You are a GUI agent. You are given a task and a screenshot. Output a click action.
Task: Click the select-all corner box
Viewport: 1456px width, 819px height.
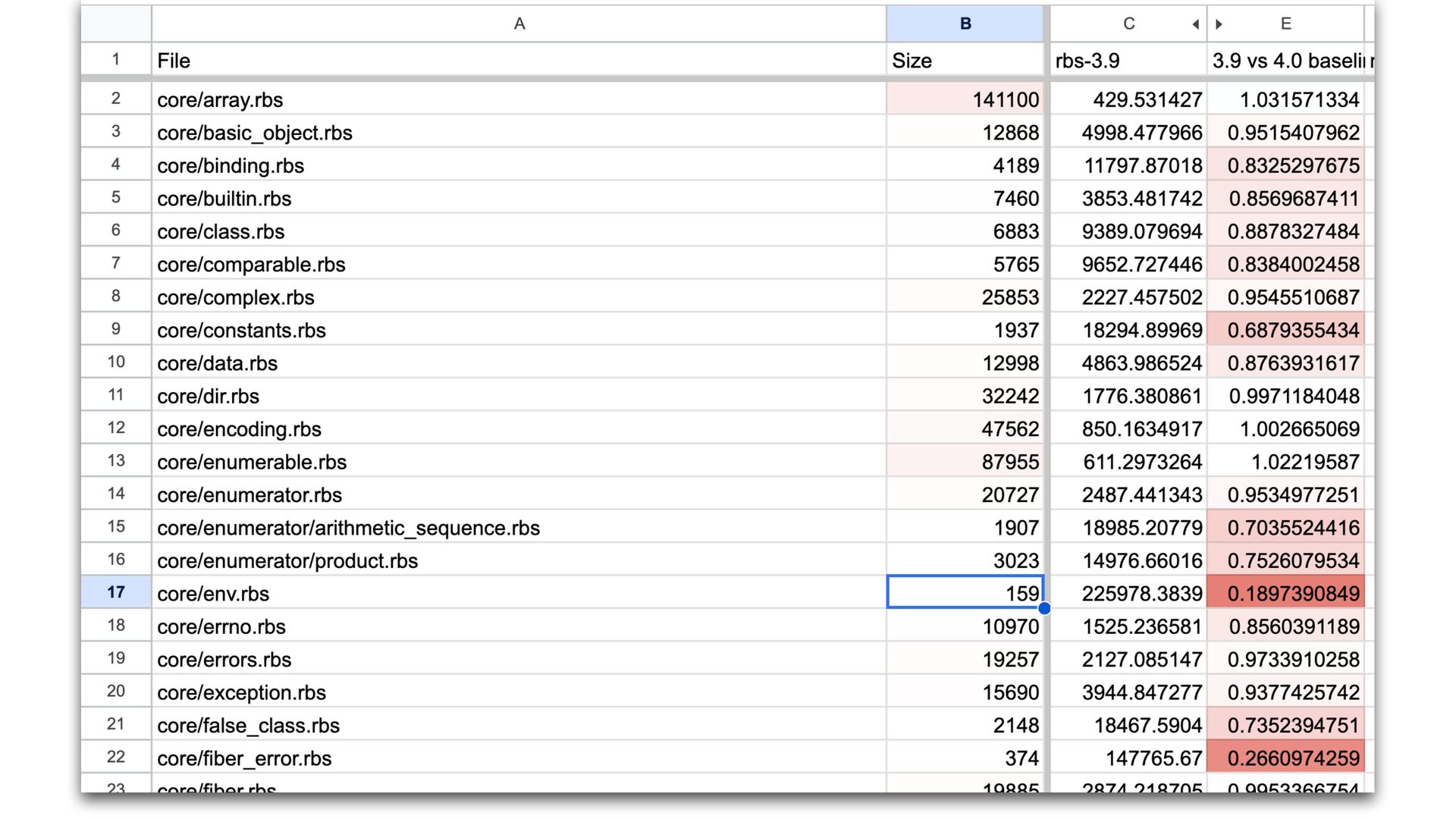(x=115, y=24)
